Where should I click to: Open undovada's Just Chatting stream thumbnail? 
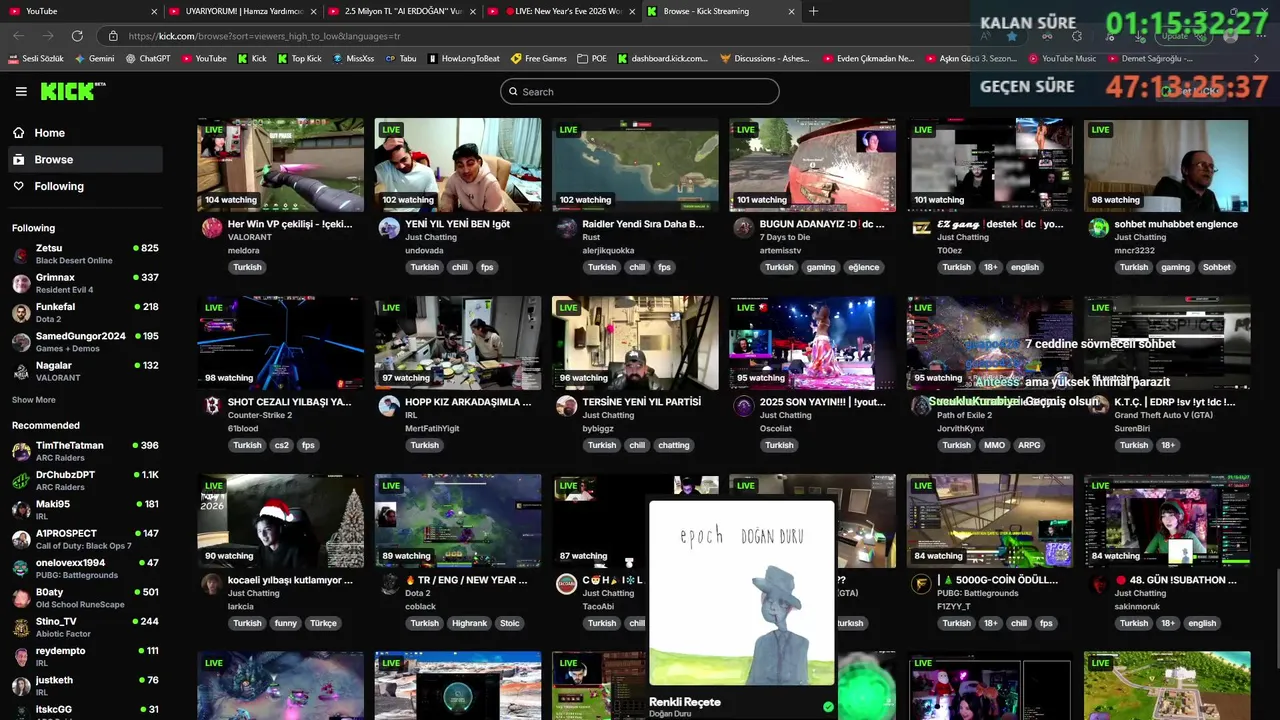[458, 165]
